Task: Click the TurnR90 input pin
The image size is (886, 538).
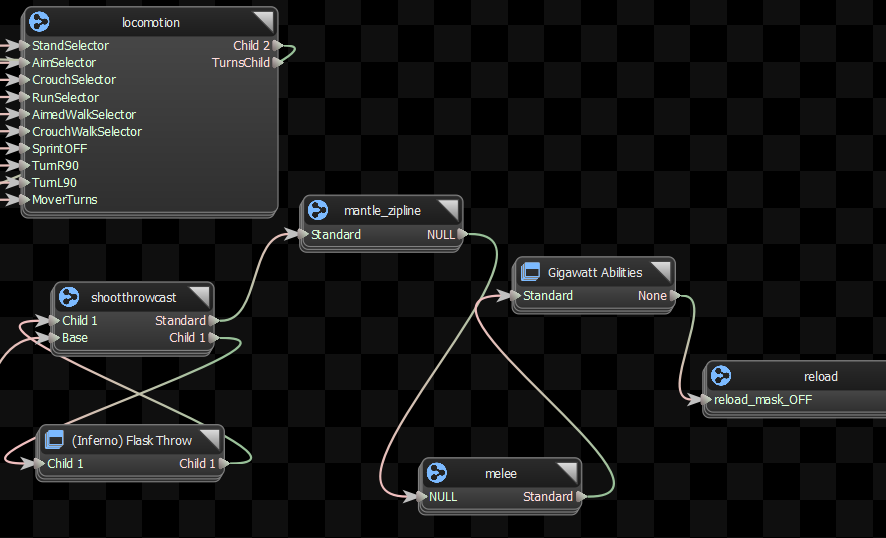Action: [24, 166]
